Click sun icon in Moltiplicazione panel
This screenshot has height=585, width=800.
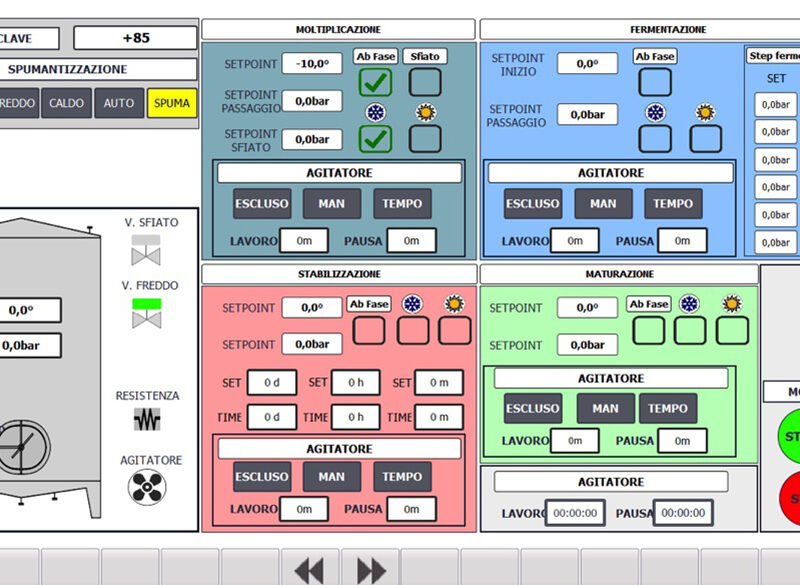(426, 112)
